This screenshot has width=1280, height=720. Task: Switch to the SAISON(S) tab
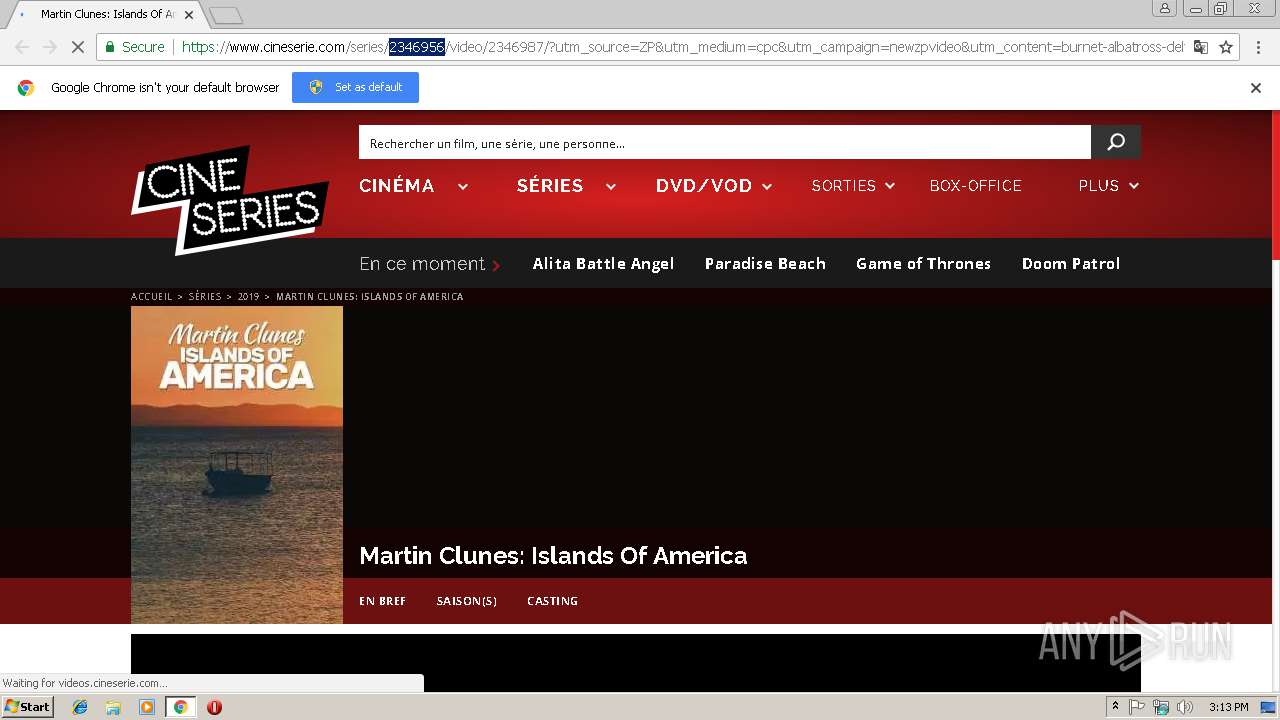pyautogui.click(x=466, y=601)
